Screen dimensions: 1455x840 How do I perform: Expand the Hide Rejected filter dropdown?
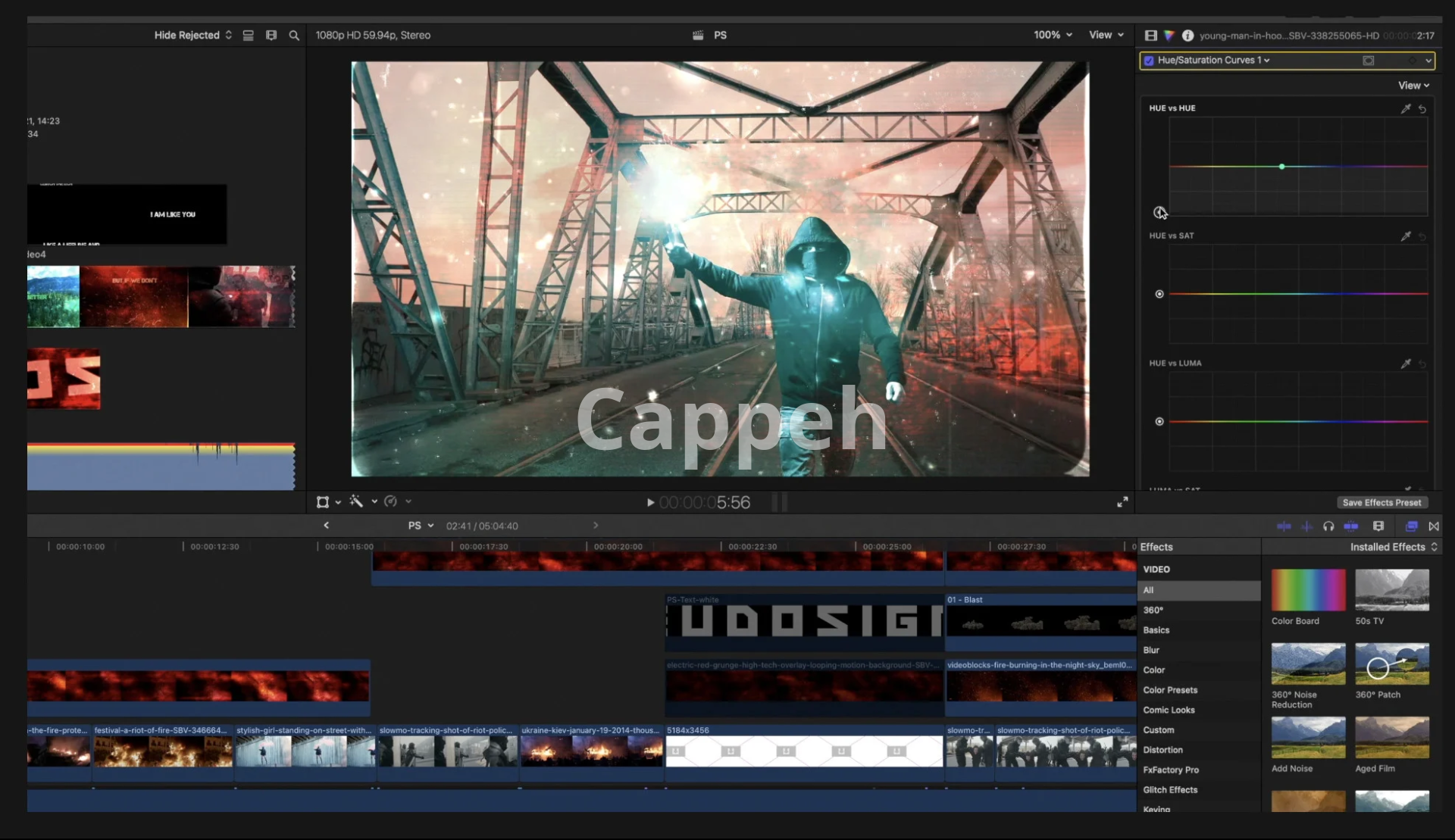192,36
